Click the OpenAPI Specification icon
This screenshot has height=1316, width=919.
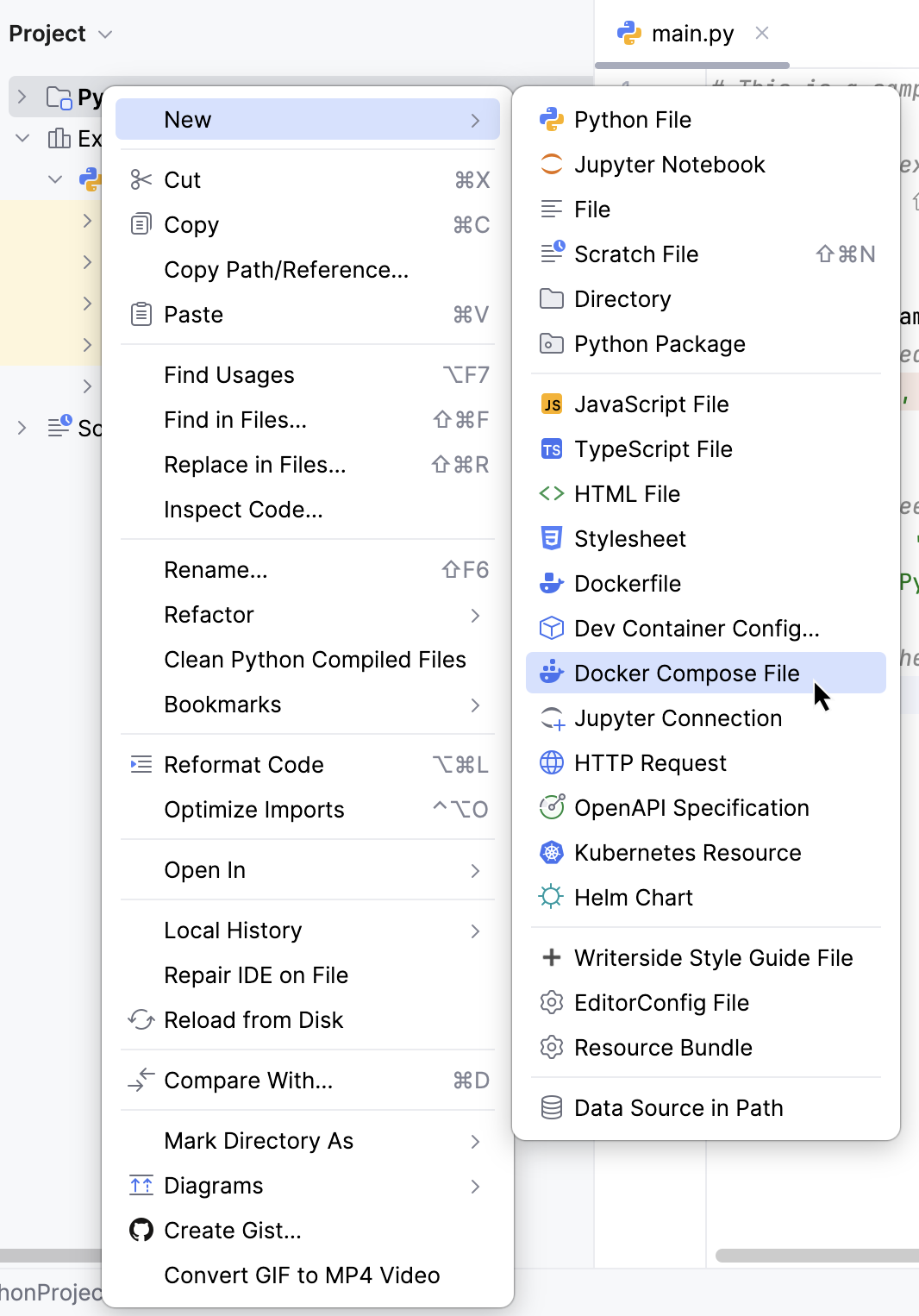[552, 808]
